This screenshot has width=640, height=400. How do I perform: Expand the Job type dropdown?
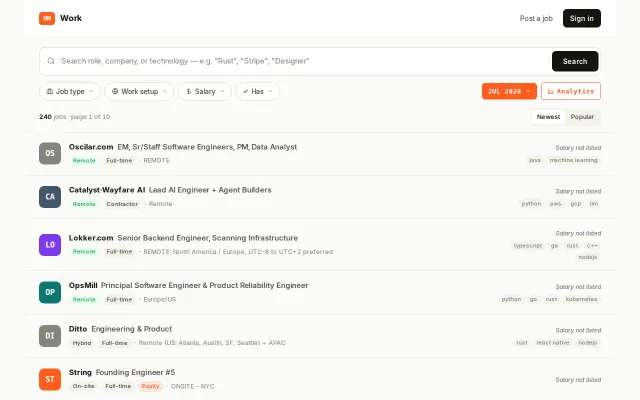(69, 91)
